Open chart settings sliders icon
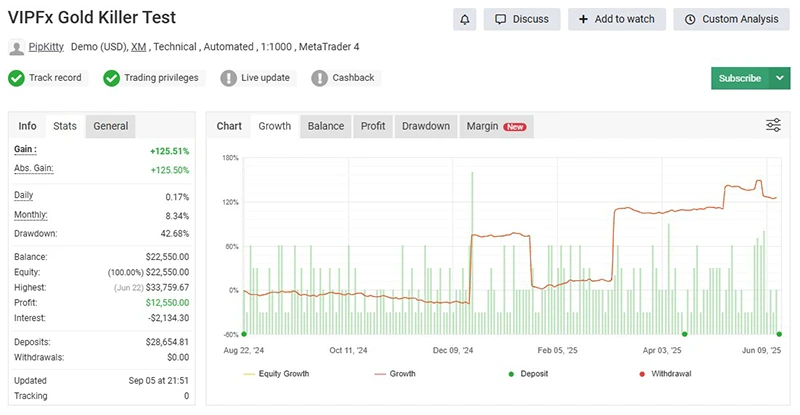Screen dimensions: 800x415 pos(773,125)
